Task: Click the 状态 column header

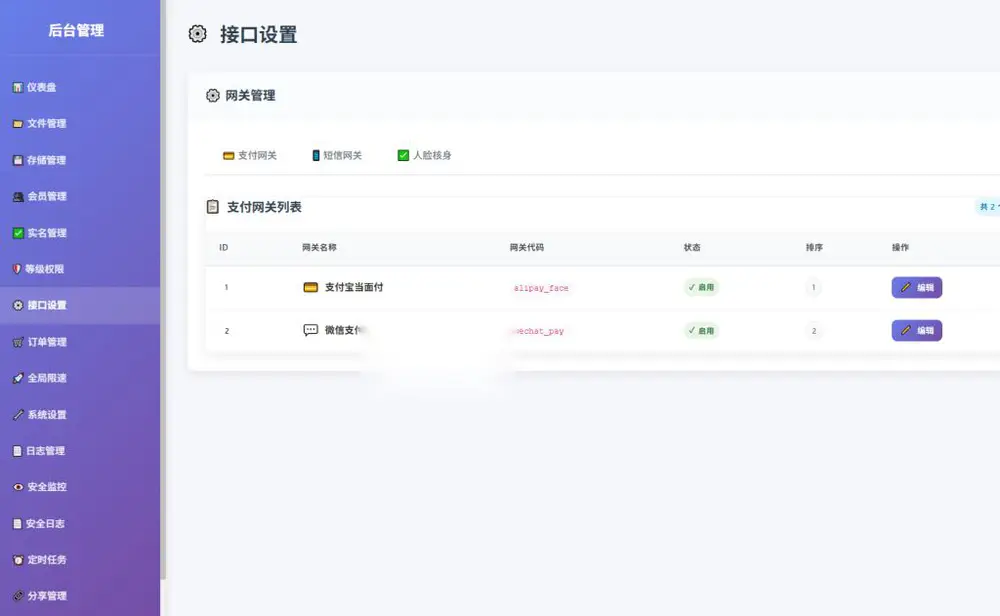Action: point(692,247)
